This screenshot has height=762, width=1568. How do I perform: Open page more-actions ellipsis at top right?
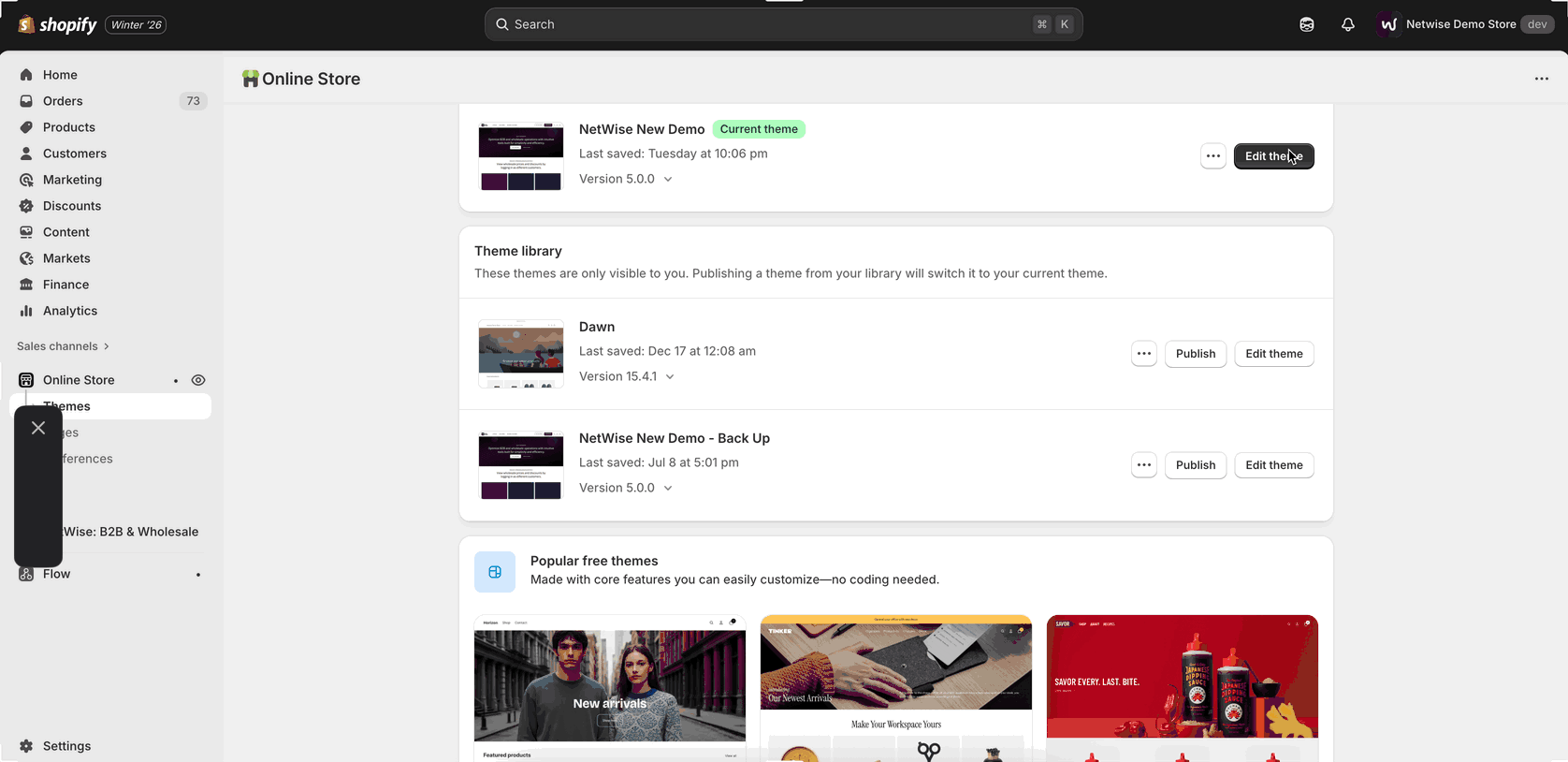(x=1541, y=79)
